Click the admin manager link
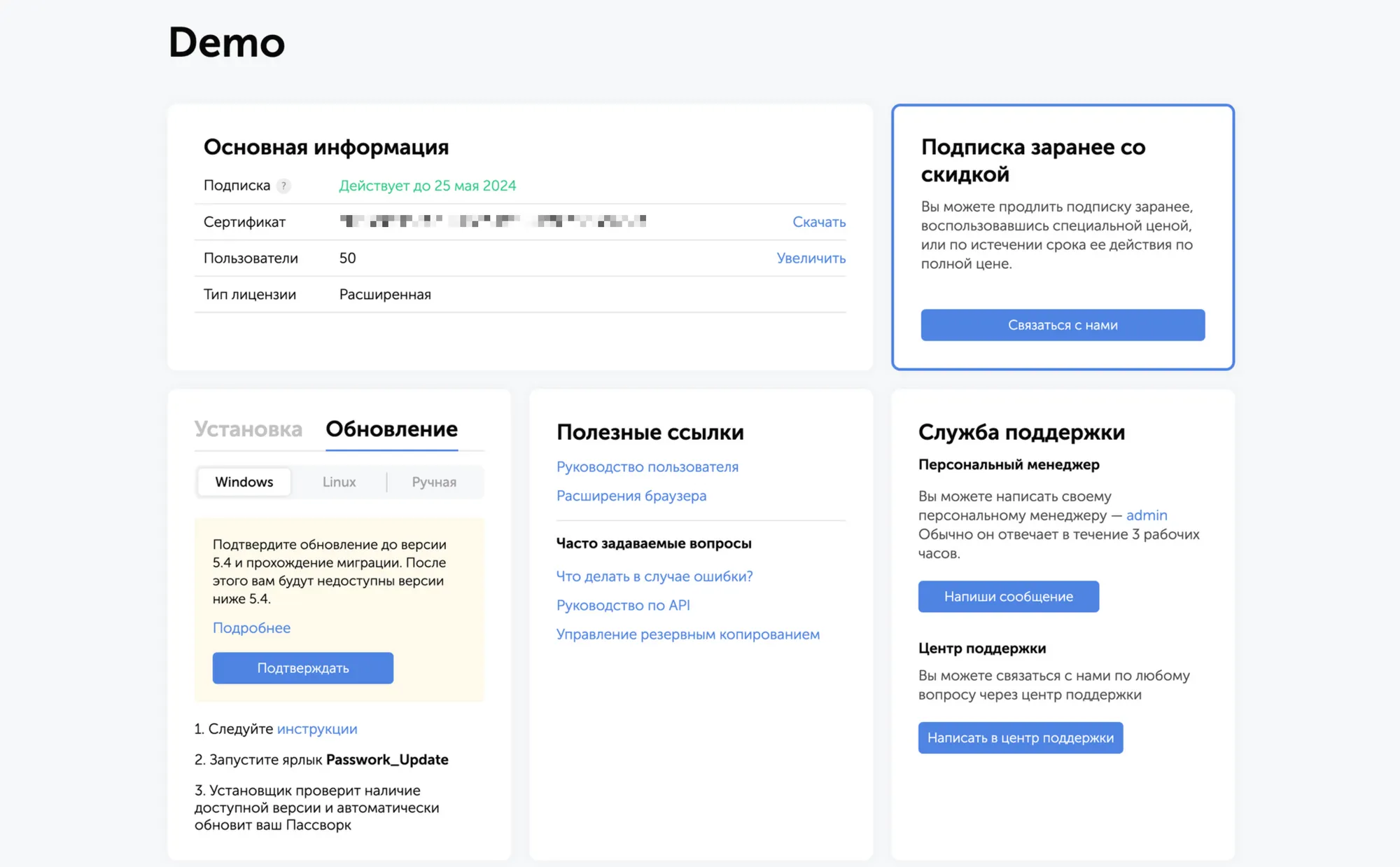Screen dimensions: 1400x867 tap(1146, 515)
